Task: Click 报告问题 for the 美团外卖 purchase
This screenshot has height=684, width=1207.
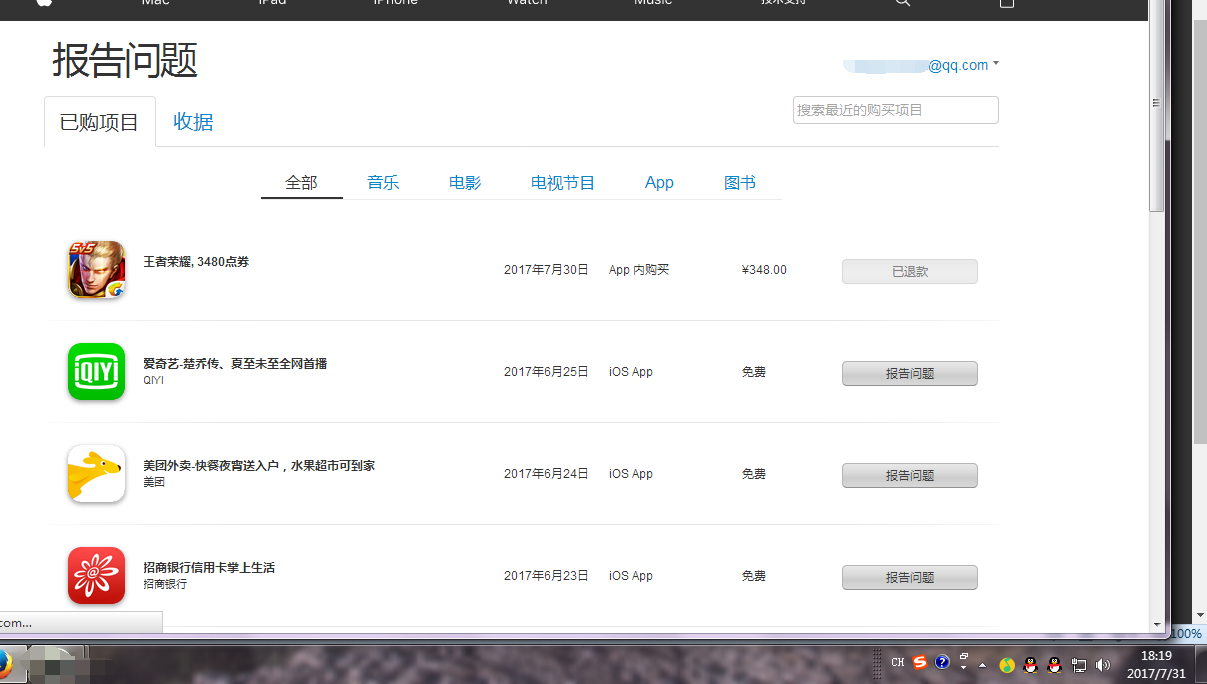Action: [x=910, y=475]
